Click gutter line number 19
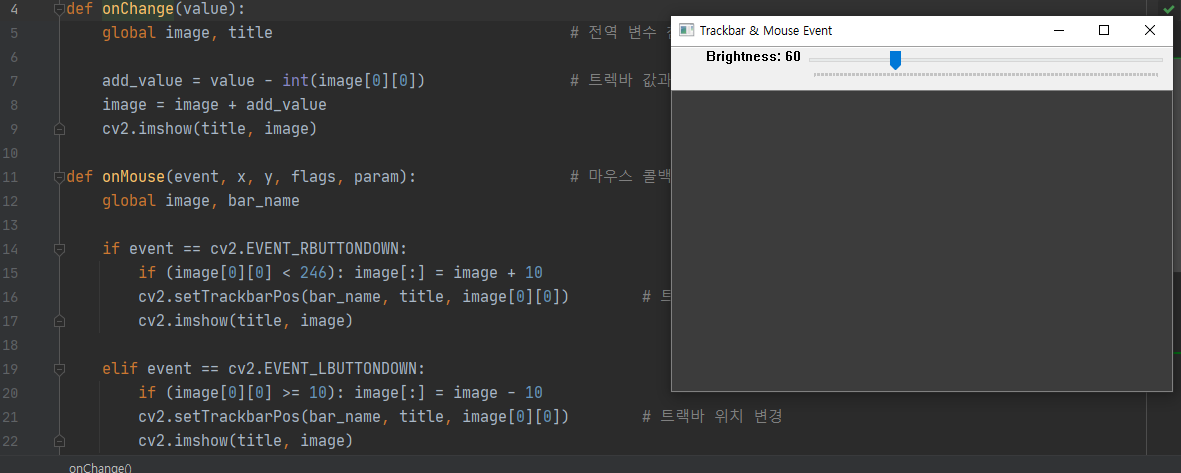This screenshot has height=473, width=1181. (11, 369)
